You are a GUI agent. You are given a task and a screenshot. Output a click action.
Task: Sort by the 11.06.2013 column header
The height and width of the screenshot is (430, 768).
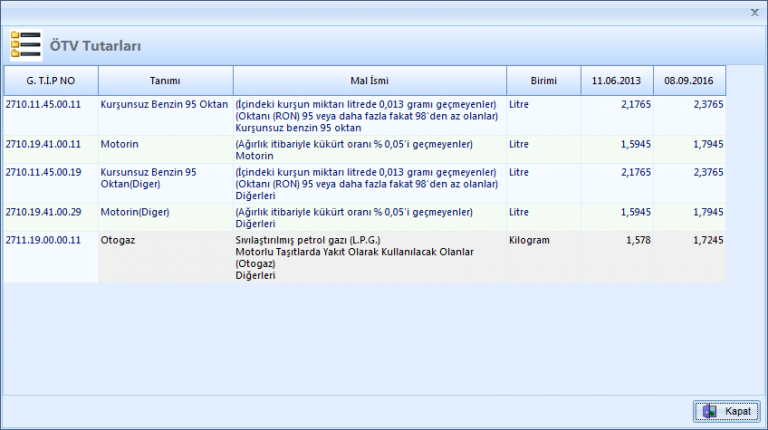click(616, 80)
